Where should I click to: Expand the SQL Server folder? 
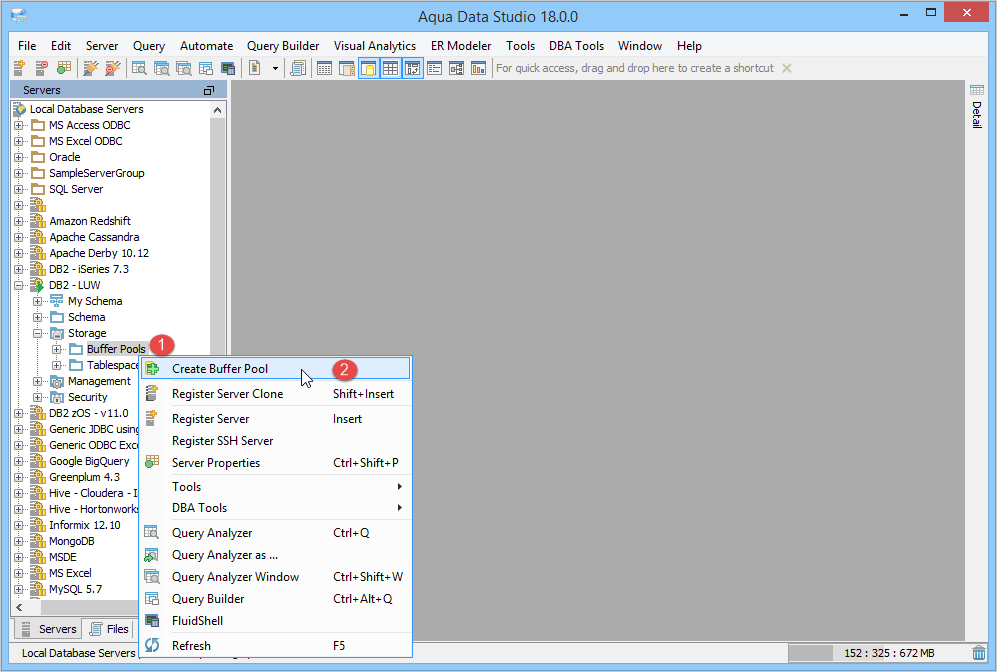pos(18,189)
